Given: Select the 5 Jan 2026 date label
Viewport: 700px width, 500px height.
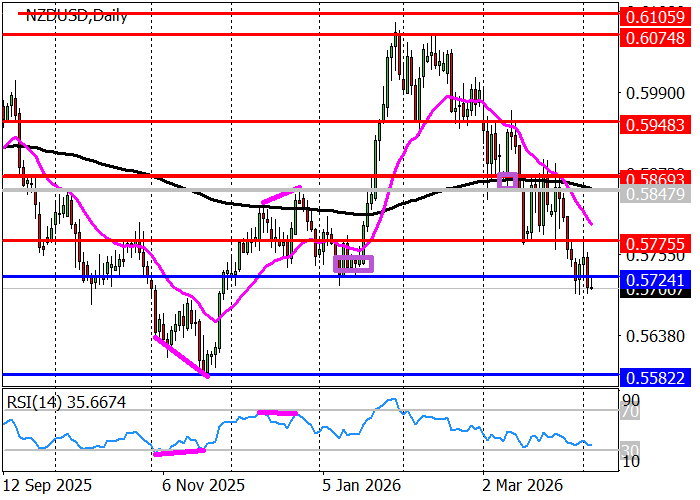Looking at the screenshot, I should click(360, 485).
